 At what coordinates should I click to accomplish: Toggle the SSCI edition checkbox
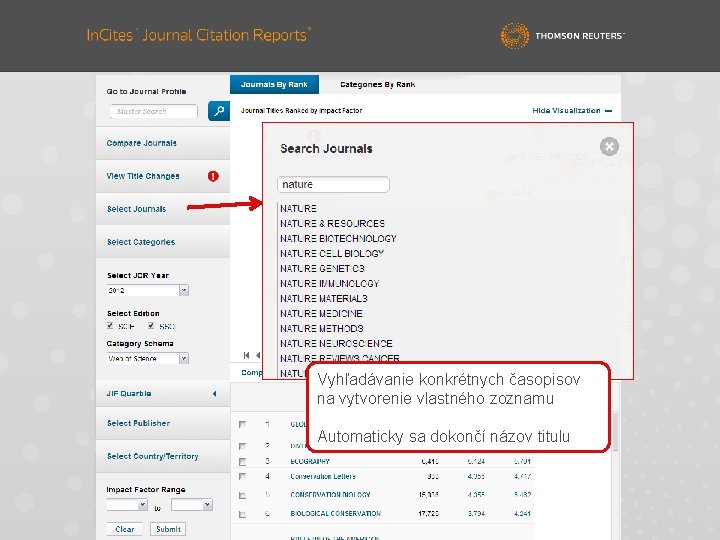pyautogui.click(x=151, y=326)
